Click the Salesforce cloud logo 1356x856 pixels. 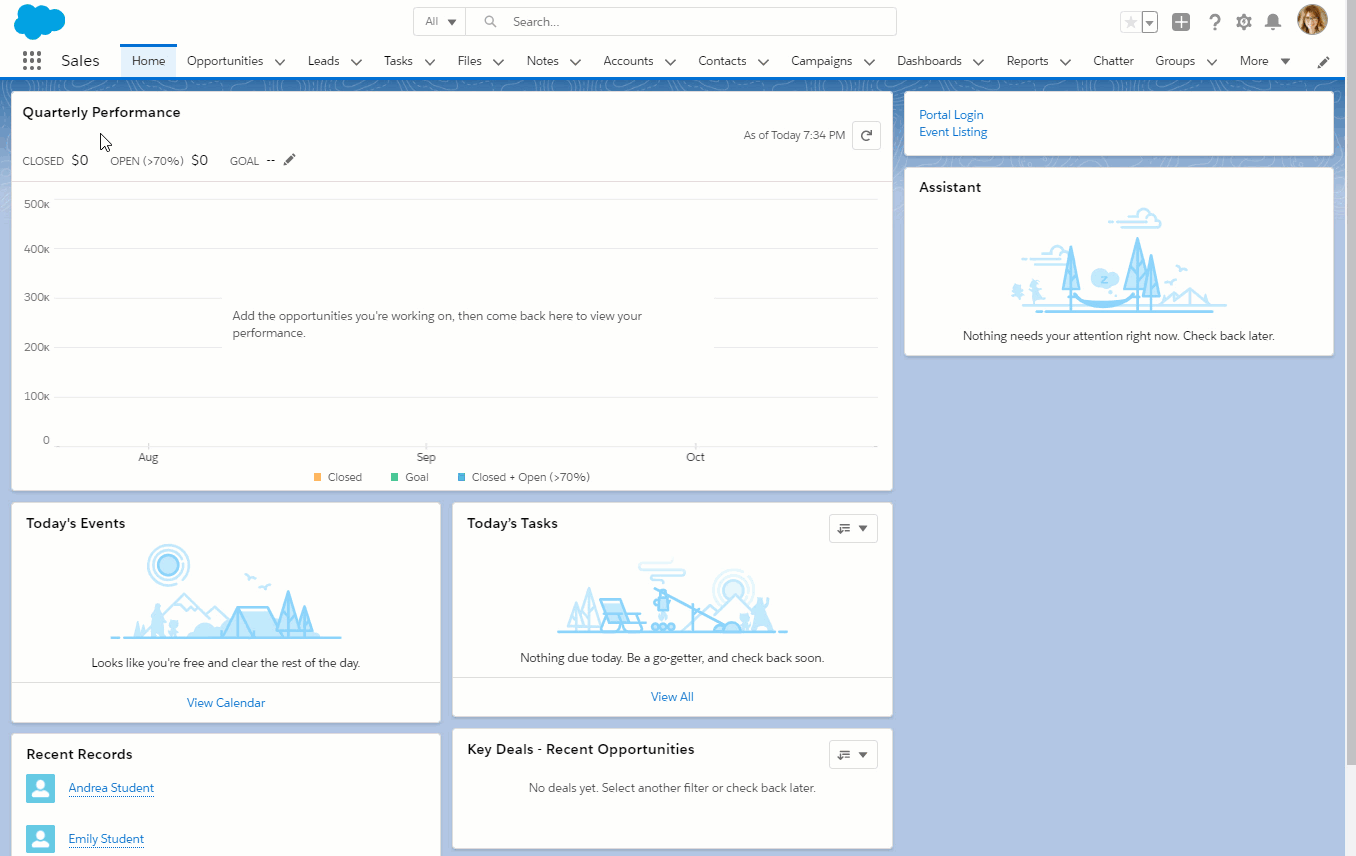pyautogui.click(x=40, y=21)
